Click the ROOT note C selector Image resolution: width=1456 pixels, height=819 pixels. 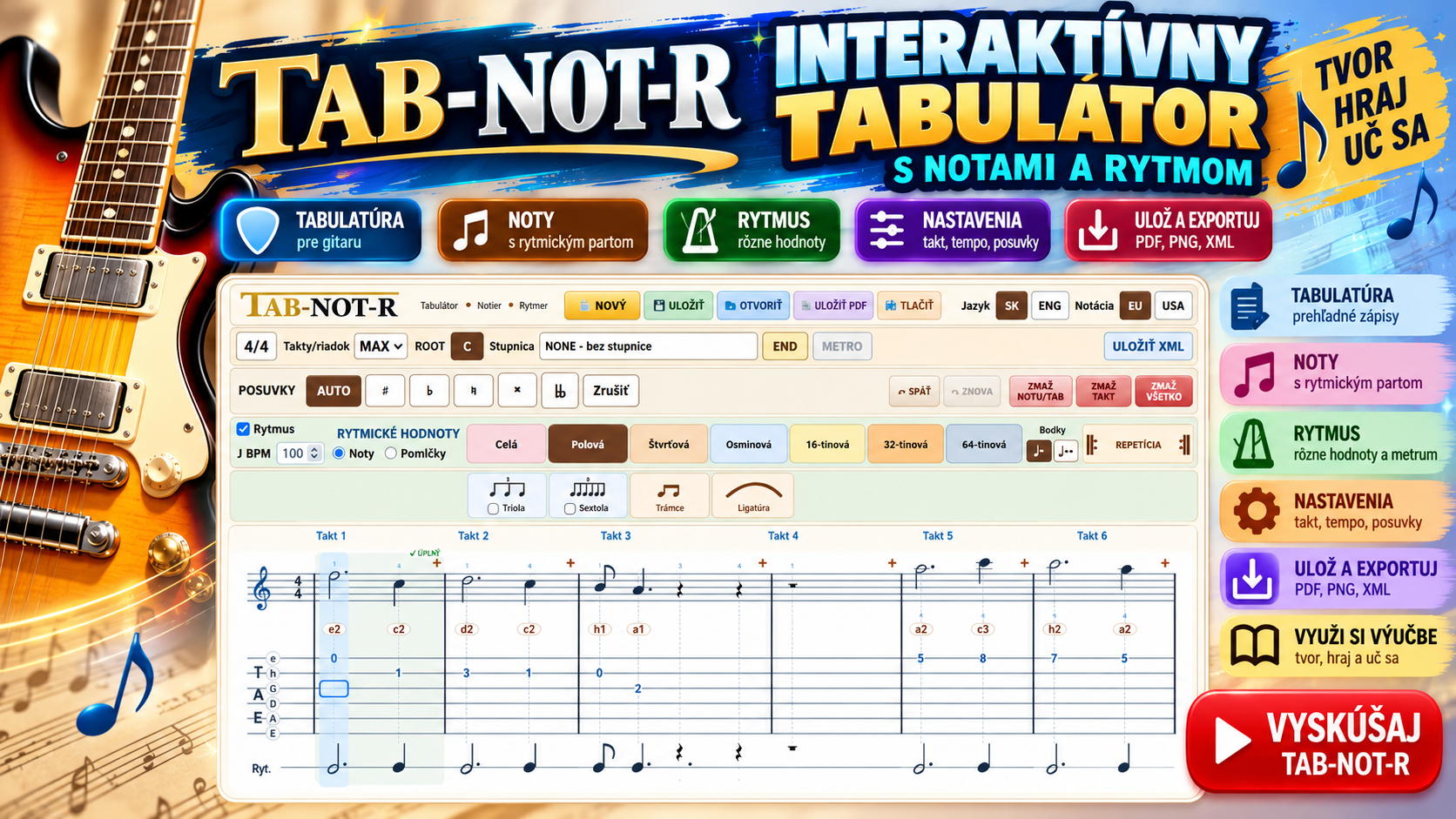[x=467, y=346]
